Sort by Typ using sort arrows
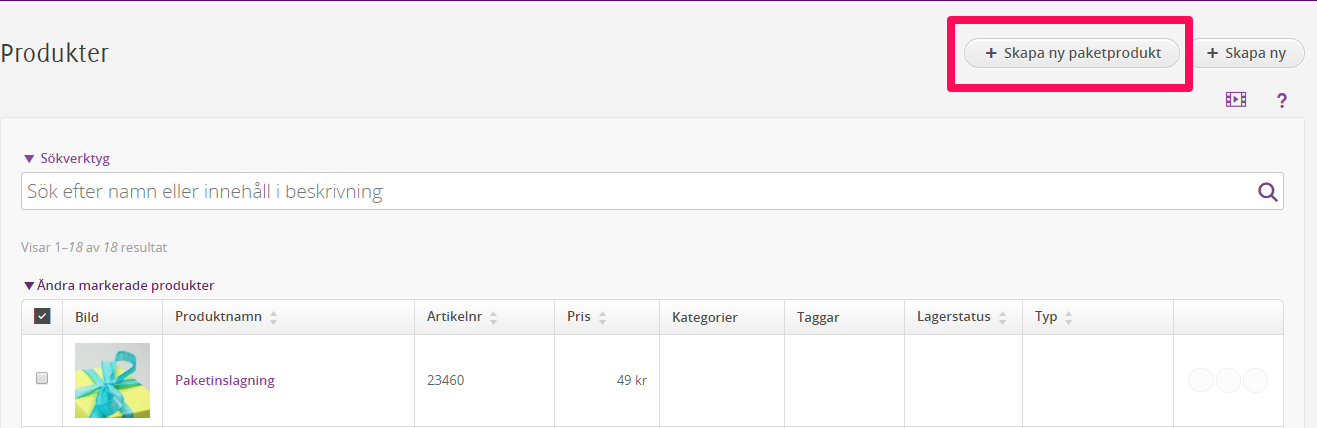Image resolution: width=1317 pixels, height=428 pixels. (x=1068, y=318)
